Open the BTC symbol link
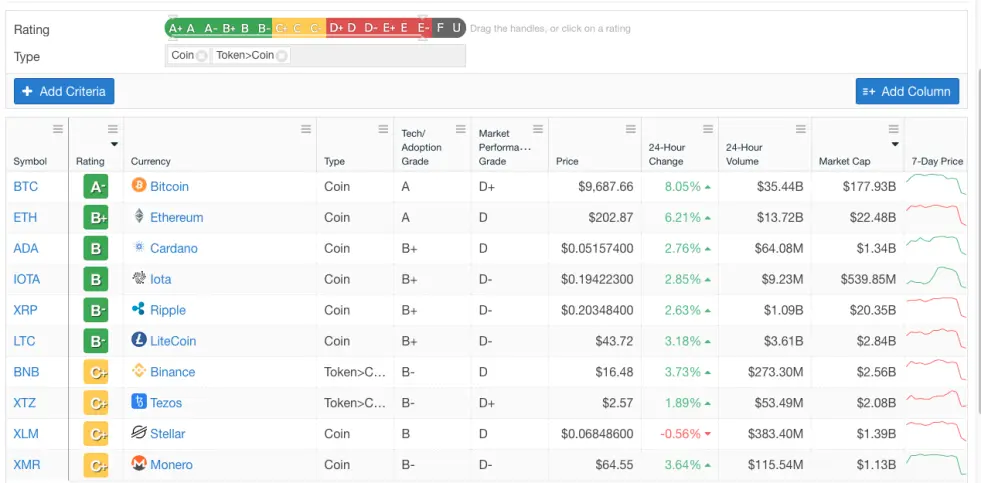 point(26,186)
